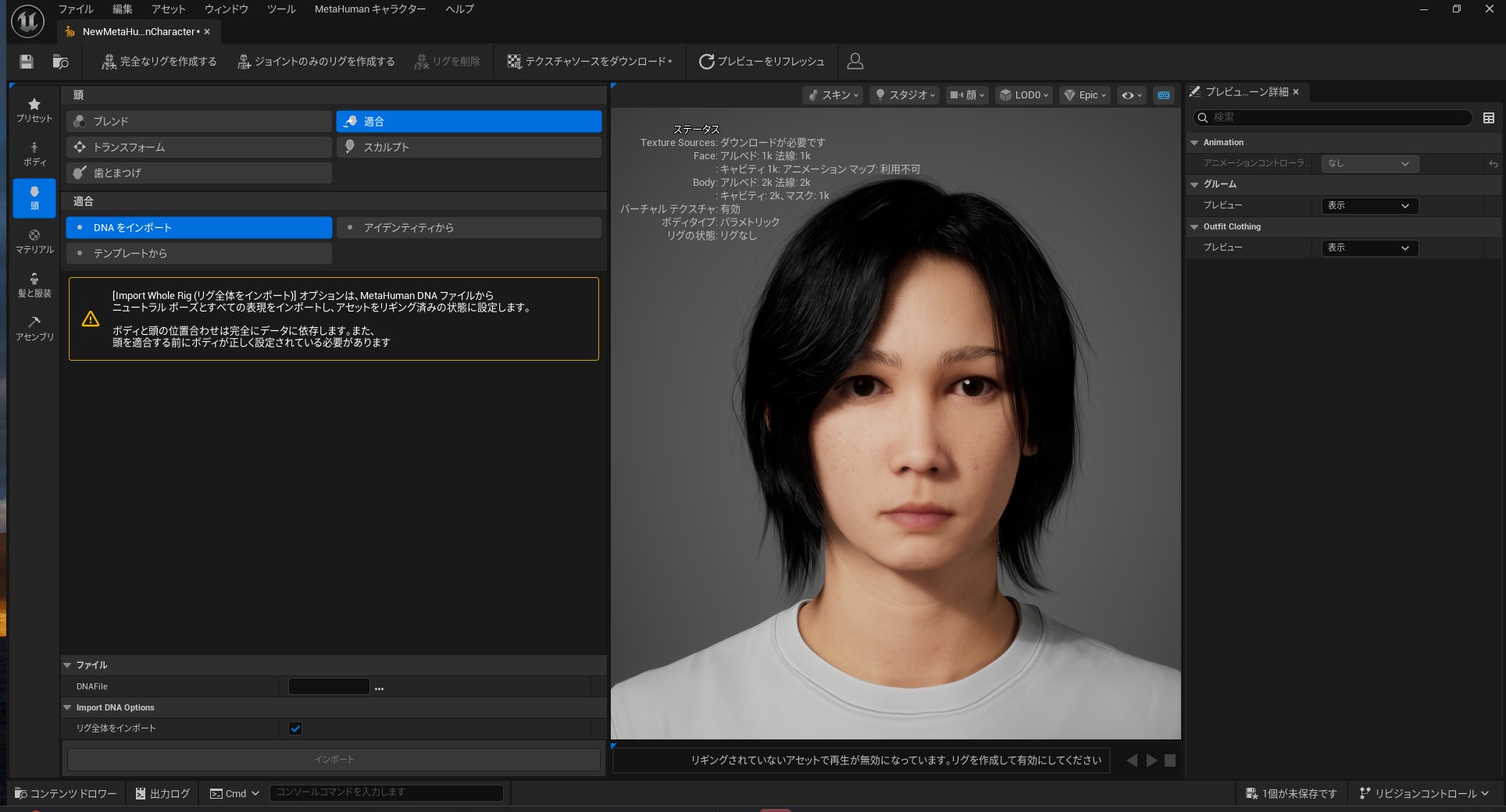This screenshot has width=1506, height=812.
Task: Click the browse to asset icon
Action: pyautogui.click(x=60, y=62)
